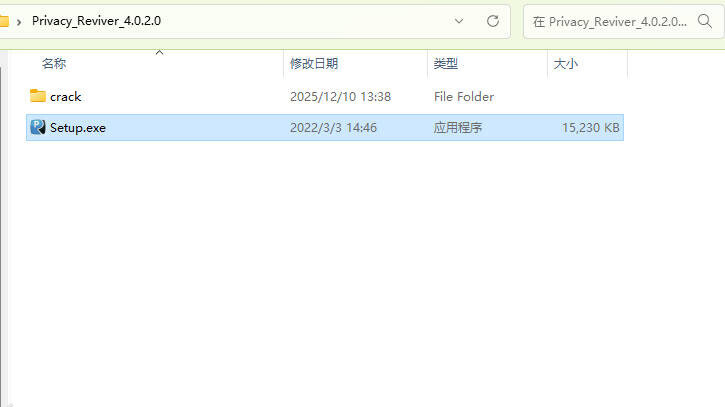This screenshot has height=407, width=725.
Task: Sort files by 名称 column
Action: click(x=54, y=63)
